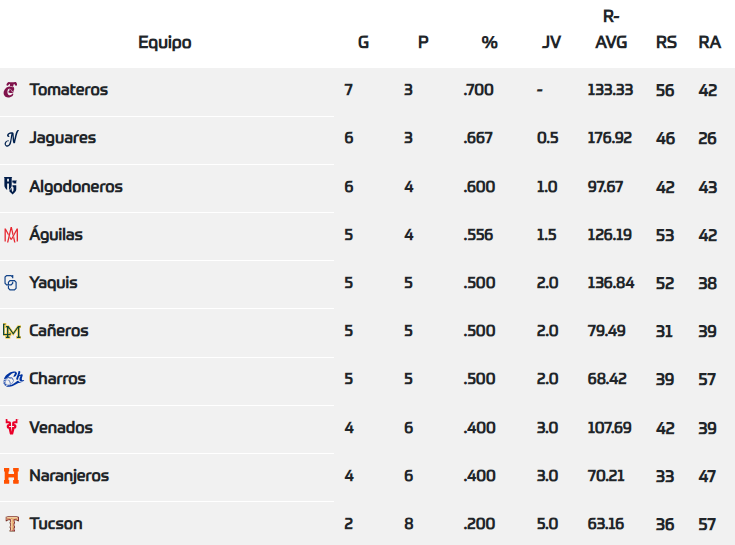Click the % percentage column header
The image size is (735, 545).
pyautogui.click(x=489, y=43)
